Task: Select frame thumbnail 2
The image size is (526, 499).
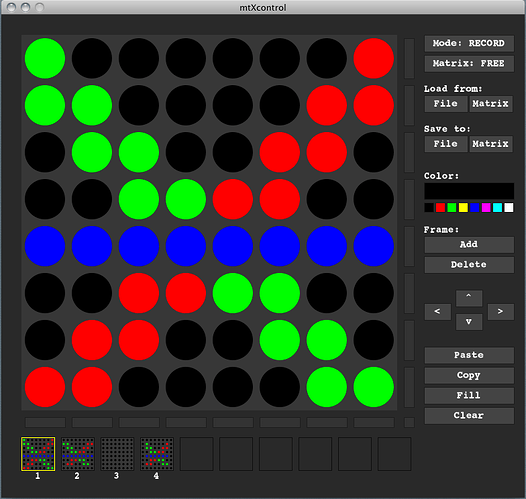Action: tap(78, 454)
